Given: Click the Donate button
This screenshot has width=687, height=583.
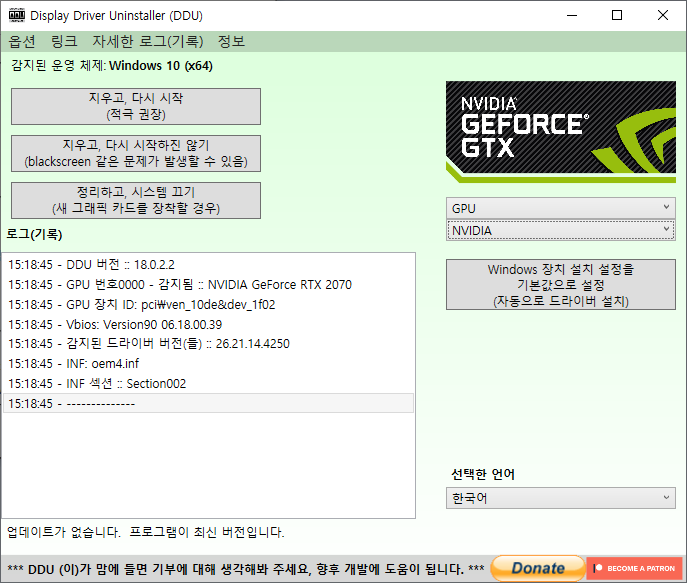Looking at the screenshot, I should click(x=538, y=568).
